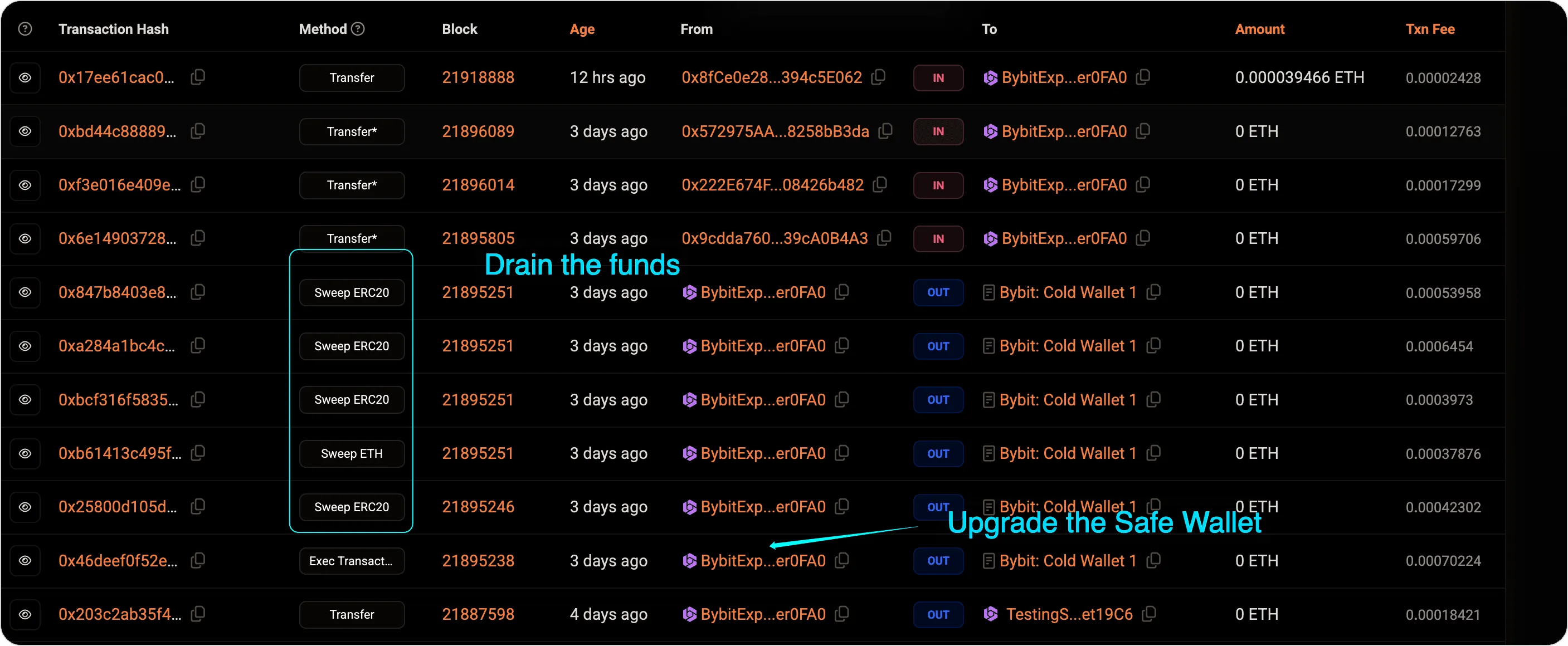This screenshot has width=1568, height=646.
Task: Preview transaction 0x46deef0f52e with eye icon
Action: tap(25, 561)
